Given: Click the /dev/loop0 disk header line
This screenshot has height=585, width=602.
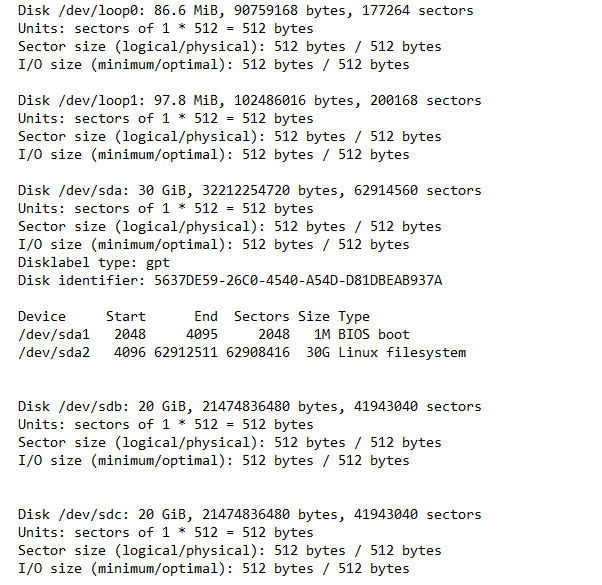Looking at the screenshot, I should 246,10.
